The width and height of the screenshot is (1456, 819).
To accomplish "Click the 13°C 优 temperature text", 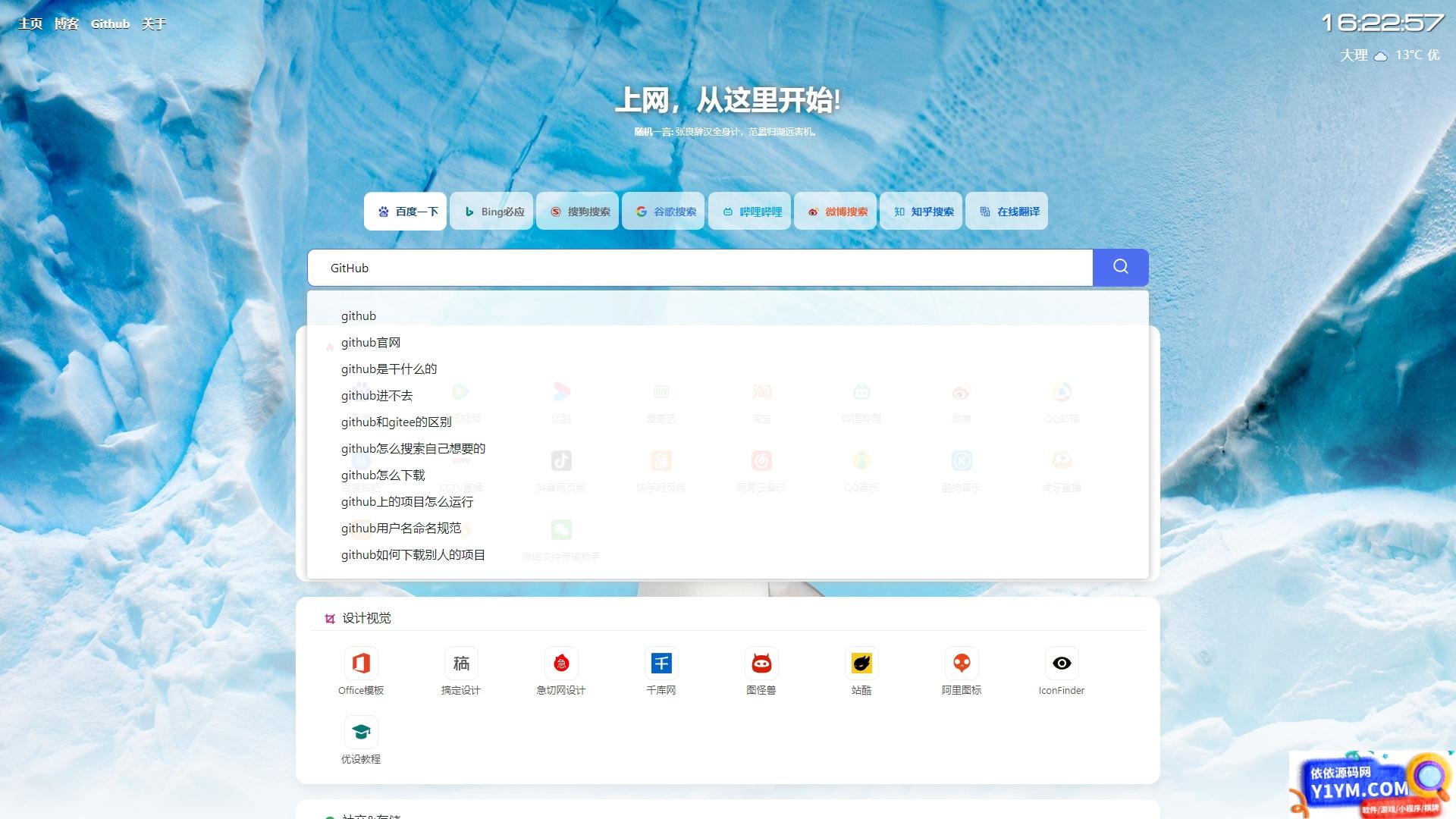I will point(1417,55).
